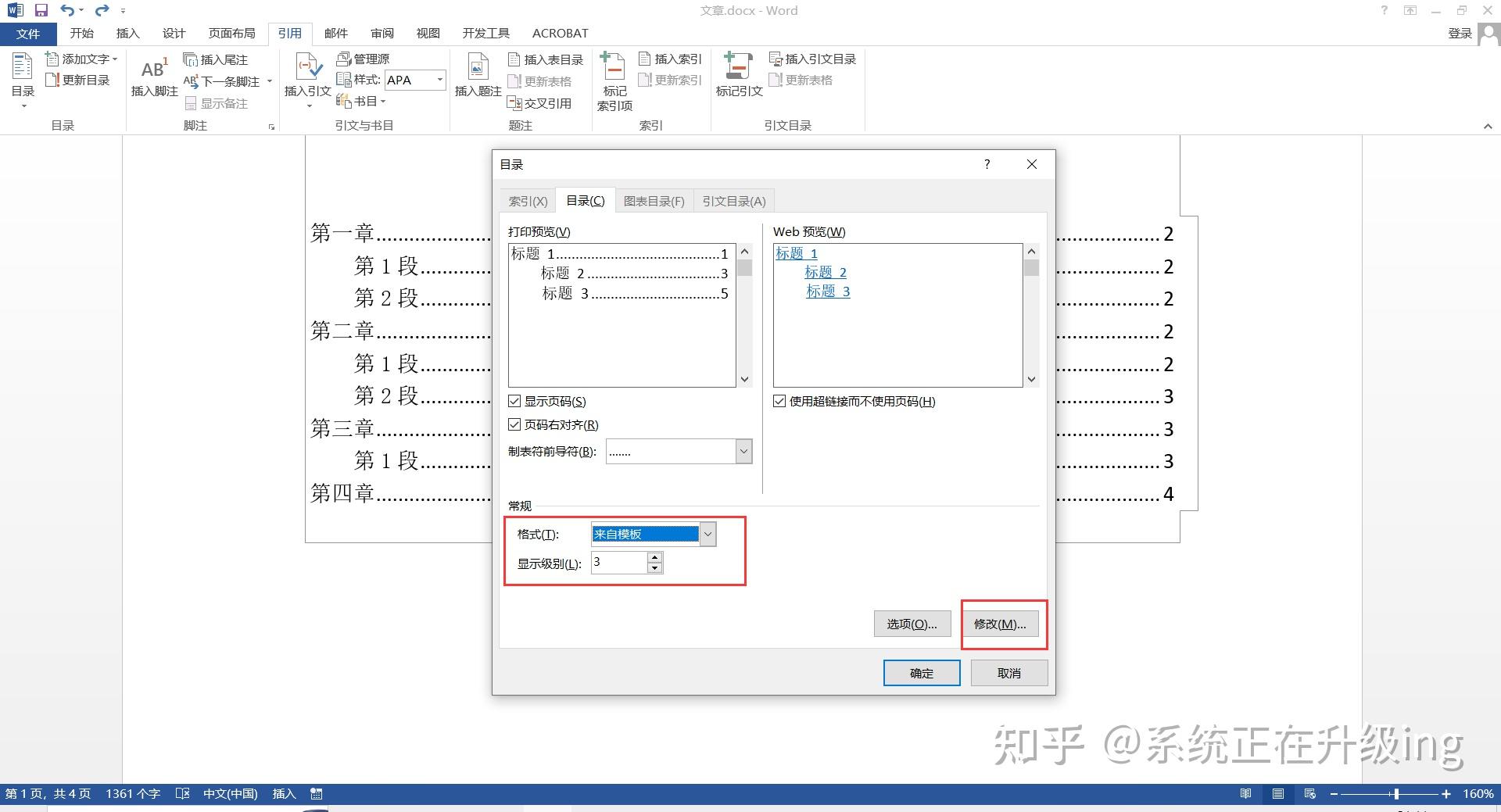Viewport: 1501px width, 812px height.
Task: Collapse the ribbon chevron
Action: click(1488, 127)
